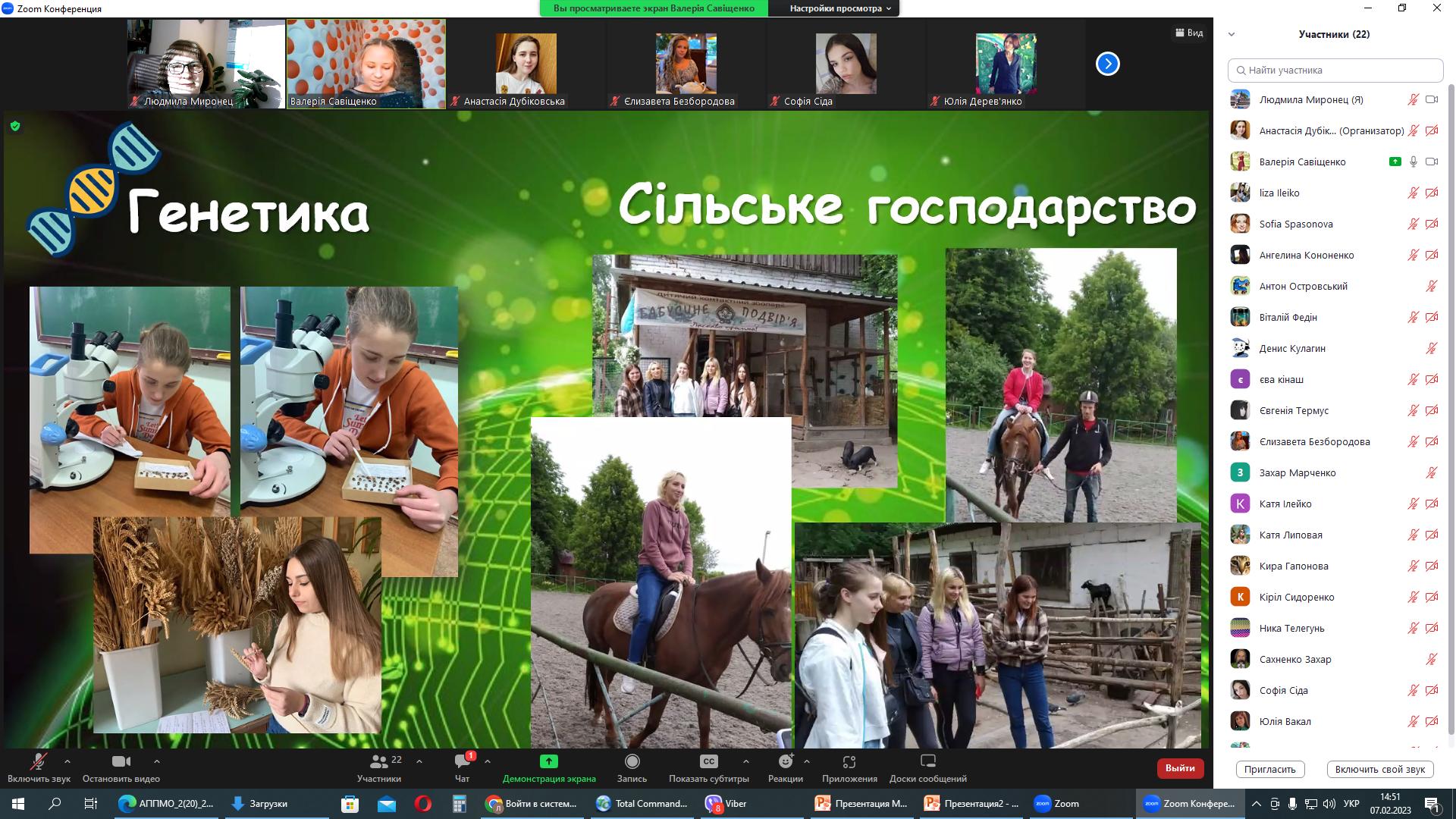The width and height of the screenshot is (1456, 819).
Task: Switch to Viber in the taskbar
Action: coord(726,804)
